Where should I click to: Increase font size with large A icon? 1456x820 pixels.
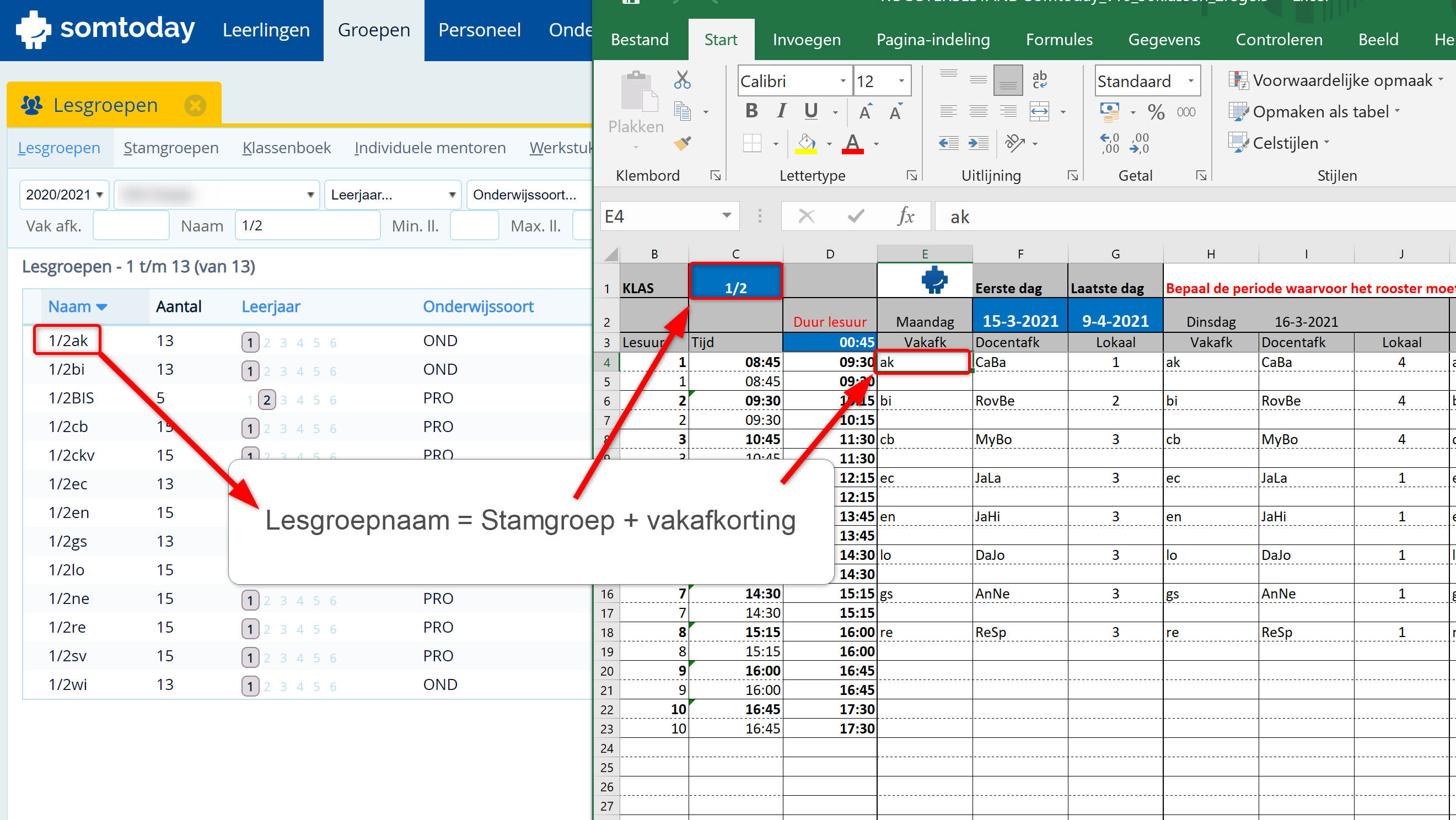coord(866,111)
